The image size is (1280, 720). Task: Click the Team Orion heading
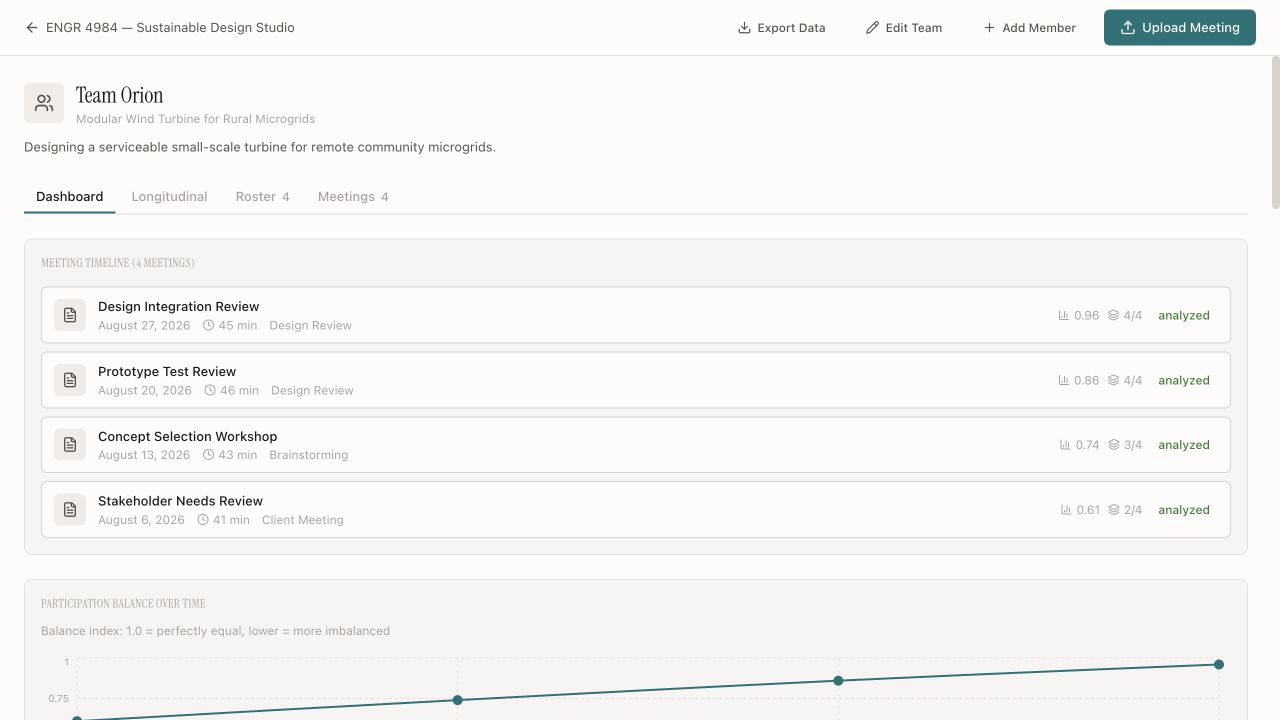[x=120, y=95]
